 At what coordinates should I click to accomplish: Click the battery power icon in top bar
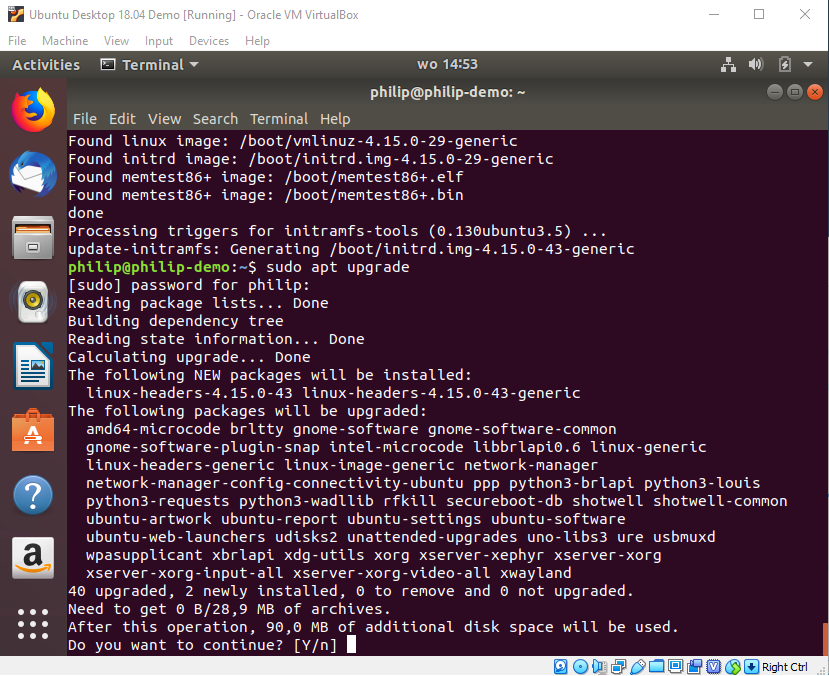785,64
